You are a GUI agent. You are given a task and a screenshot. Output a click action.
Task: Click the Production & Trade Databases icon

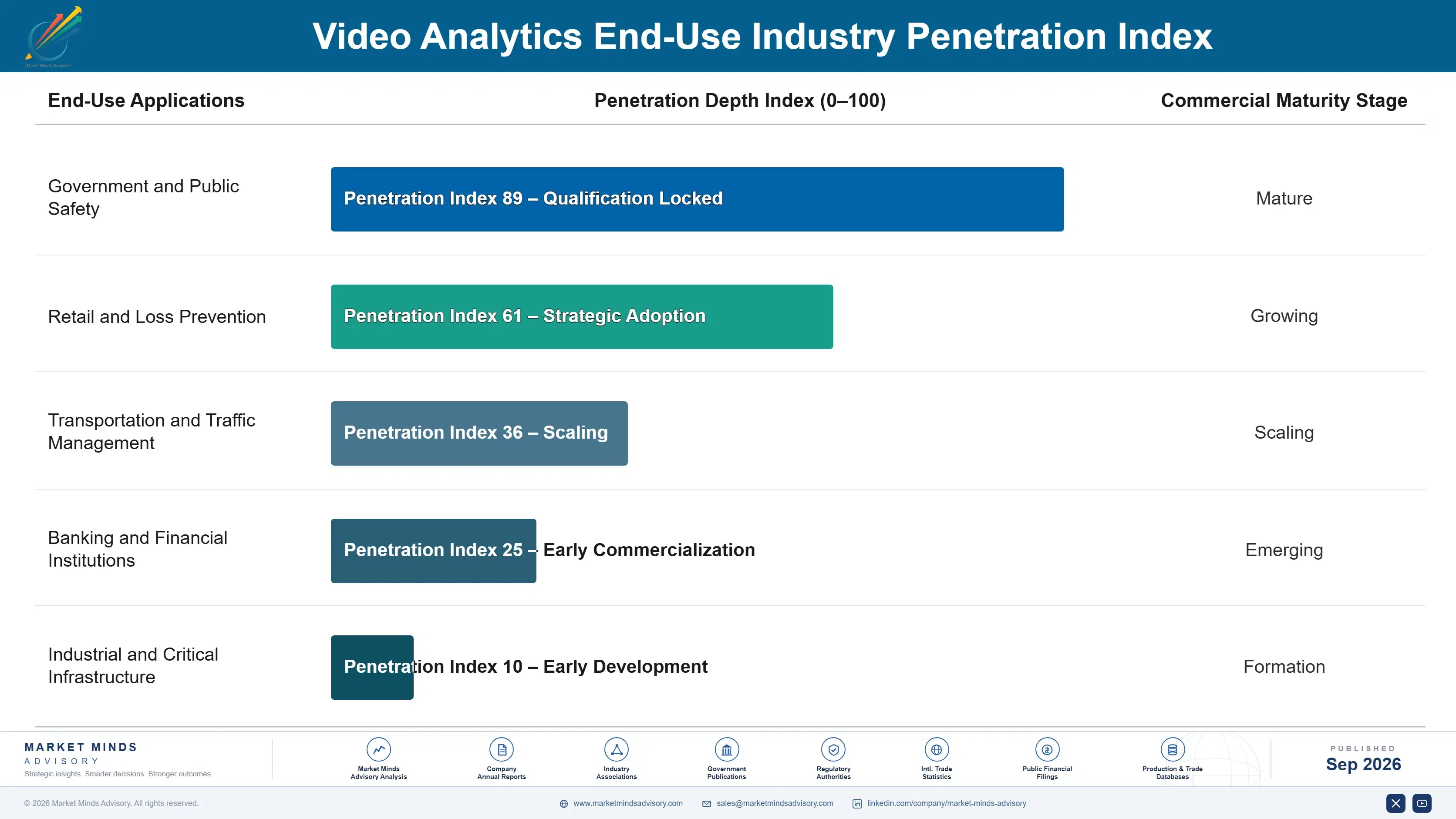1172,749
